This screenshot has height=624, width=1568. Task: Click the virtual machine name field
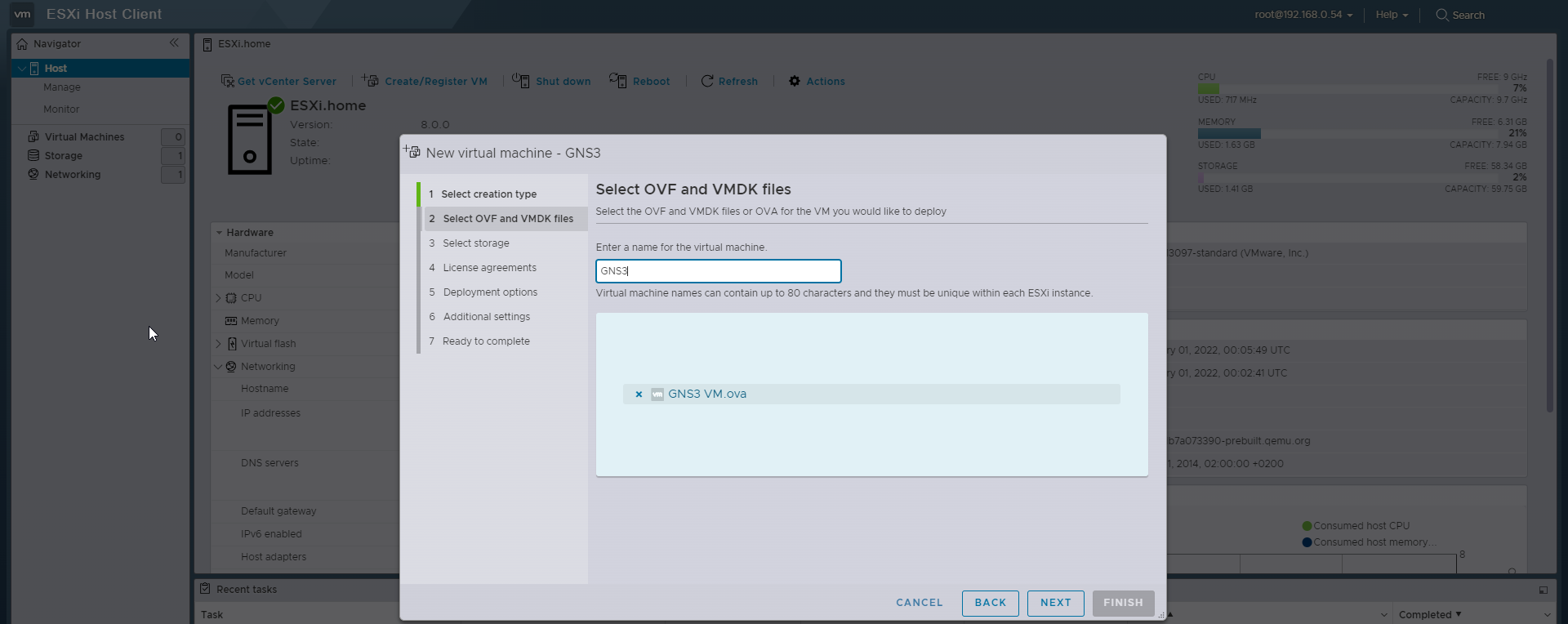coord(718,271)
